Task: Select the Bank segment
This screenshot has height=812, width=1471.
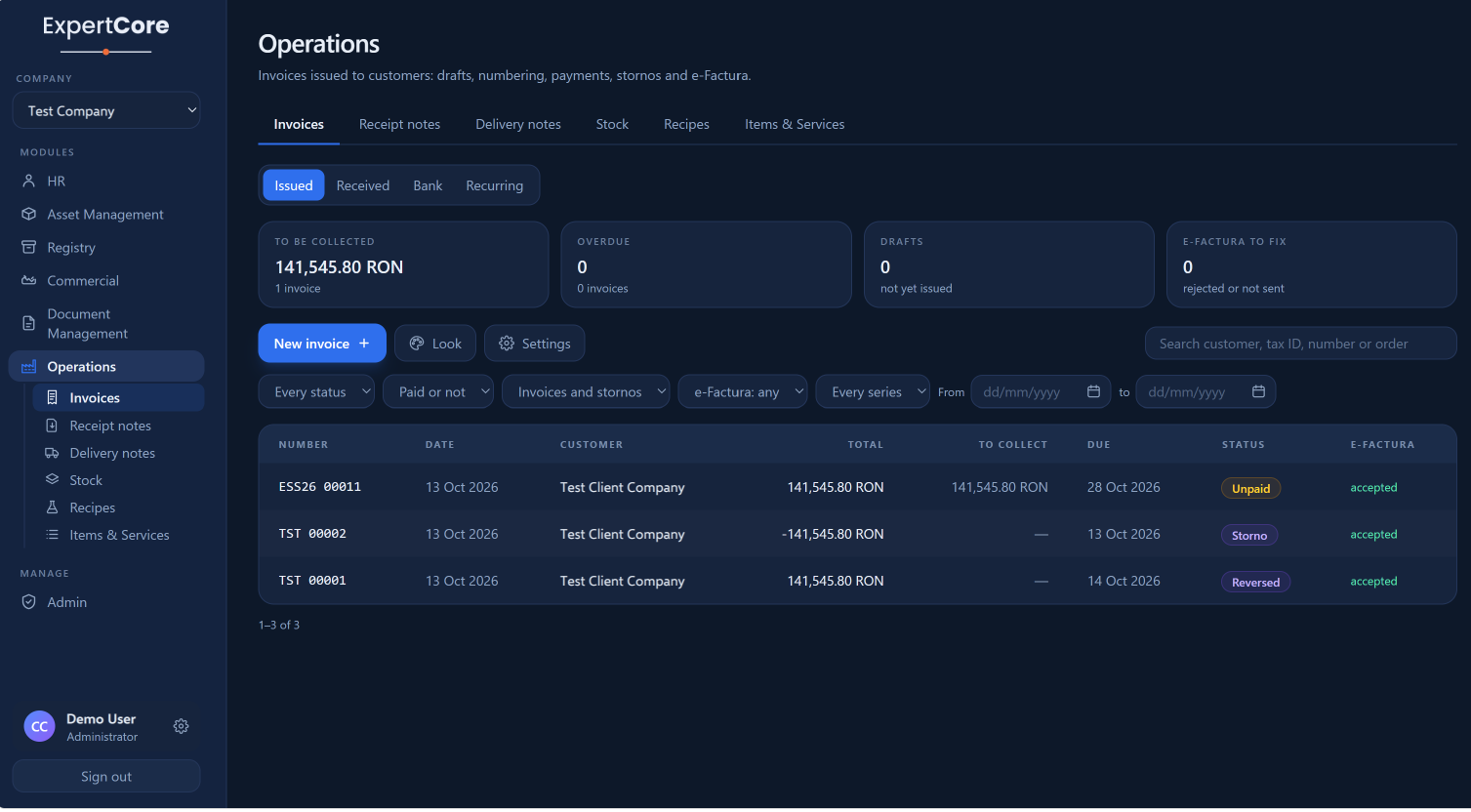Action: point(428,185)
